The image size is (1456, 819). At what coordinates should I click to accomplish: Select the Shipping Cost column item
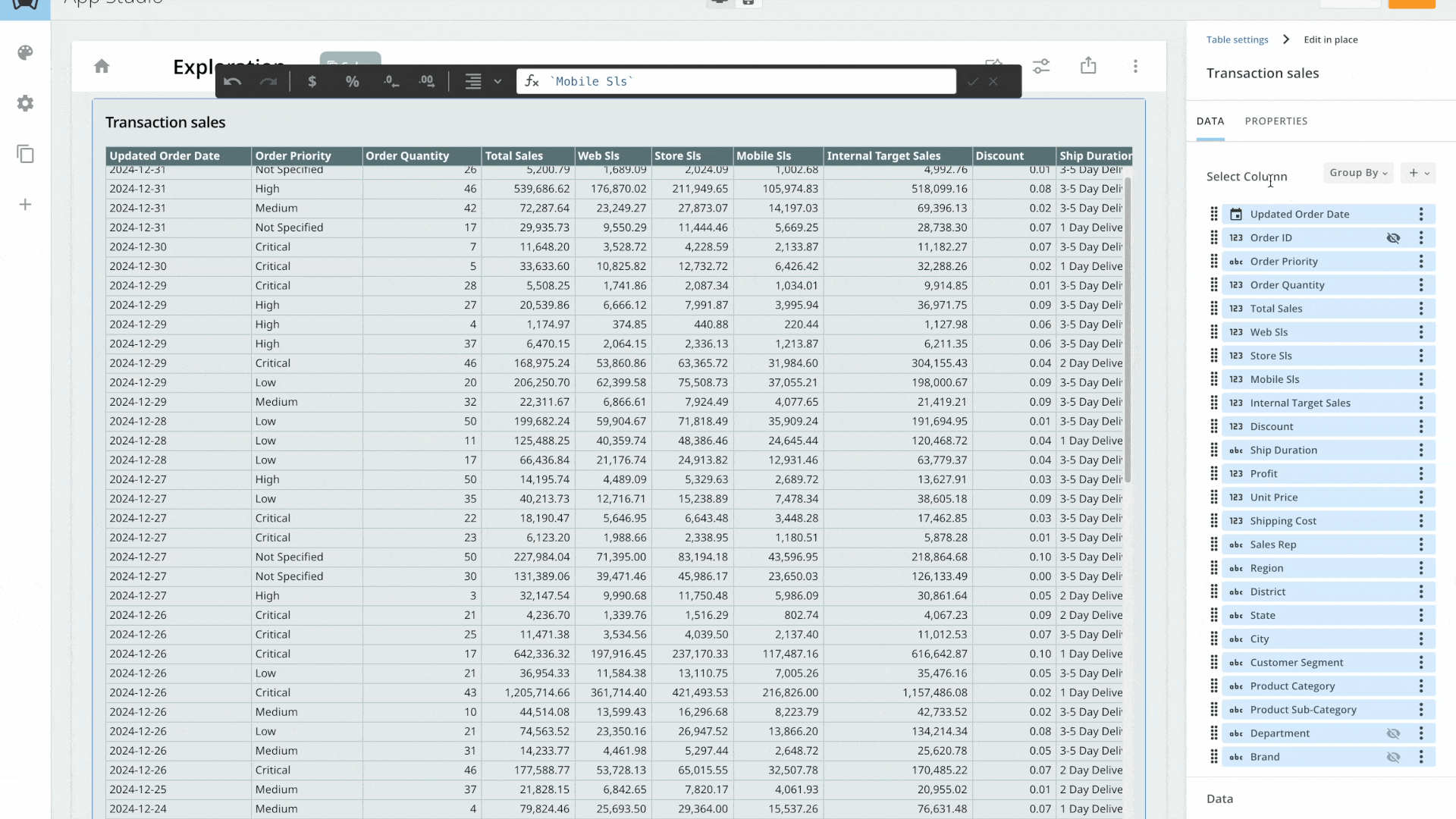coord(1329,521)
